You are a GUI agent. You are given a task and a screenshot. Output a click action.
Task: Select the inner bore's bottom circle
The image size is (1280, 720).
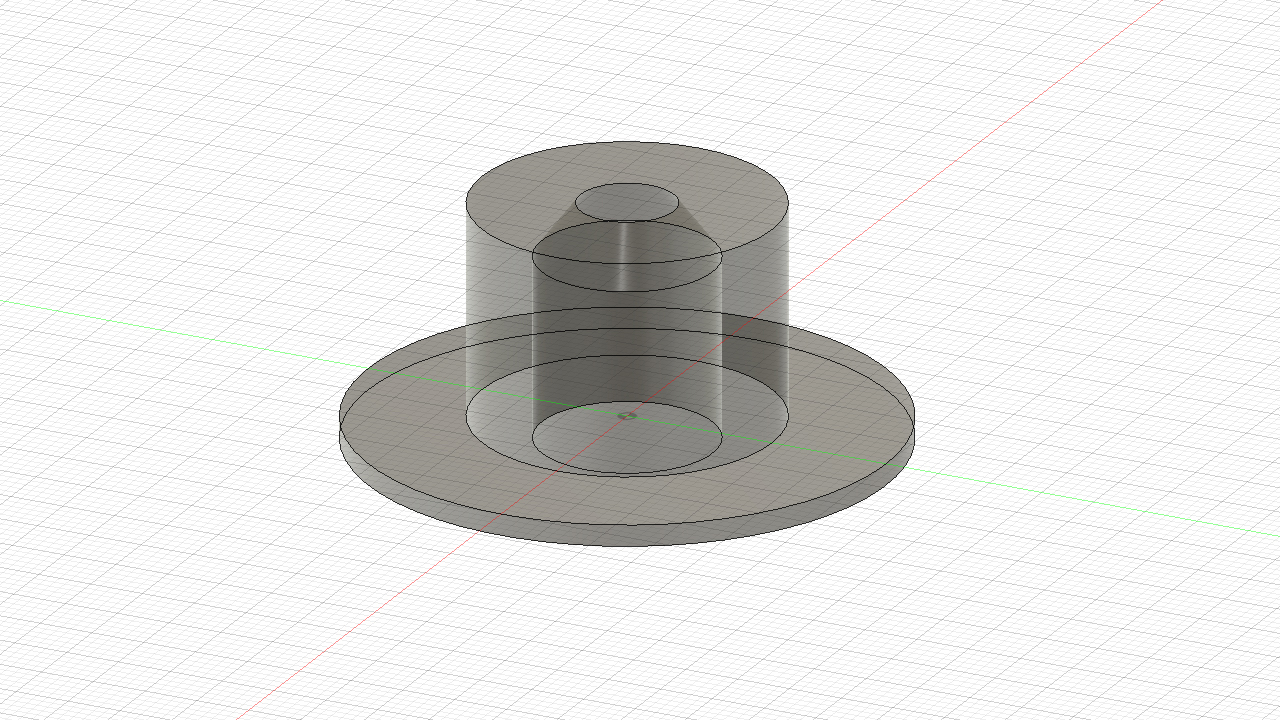click(627, 438)
